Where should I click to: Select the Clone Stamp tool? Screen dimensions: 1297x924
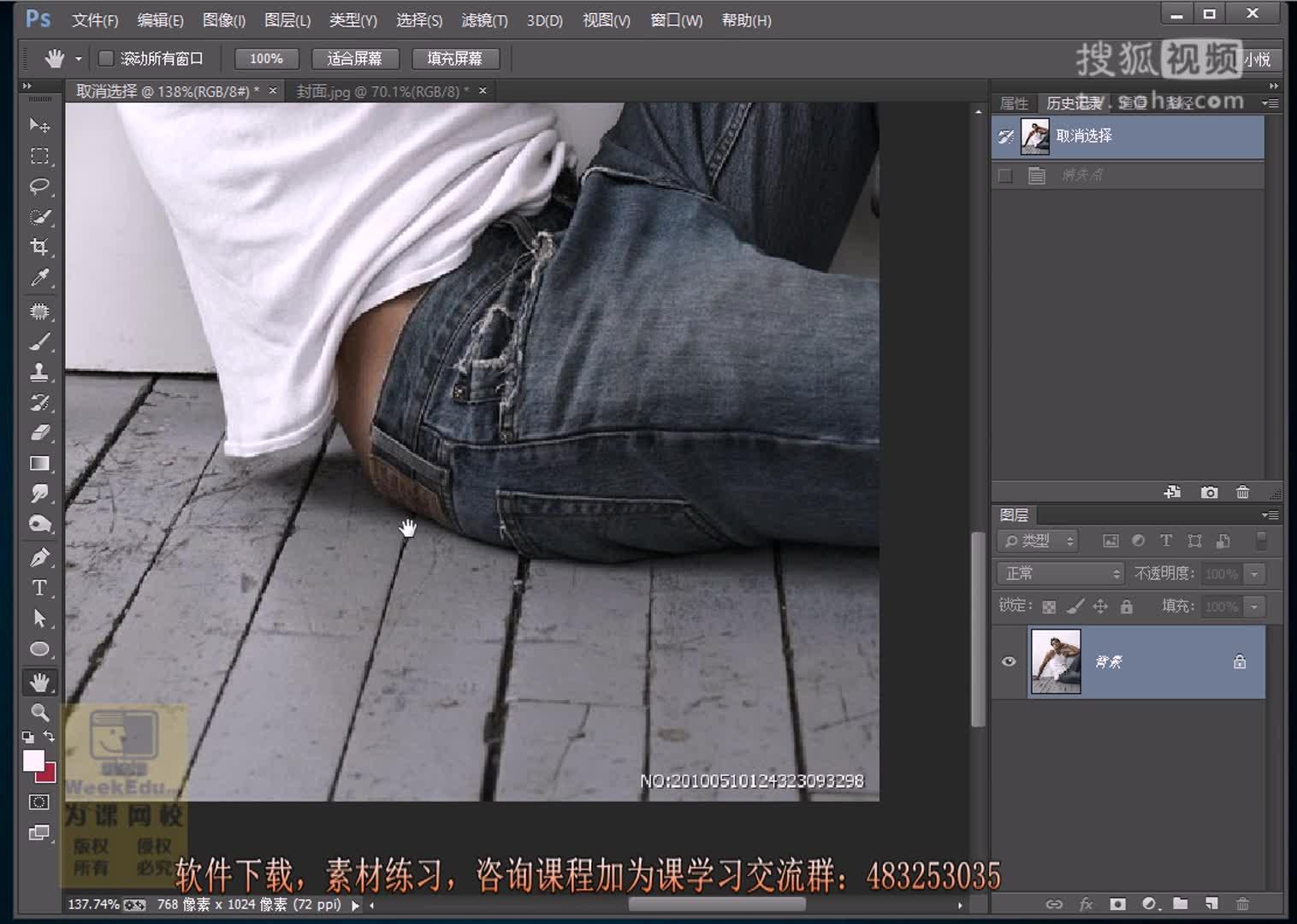click(x=39, y=373)
